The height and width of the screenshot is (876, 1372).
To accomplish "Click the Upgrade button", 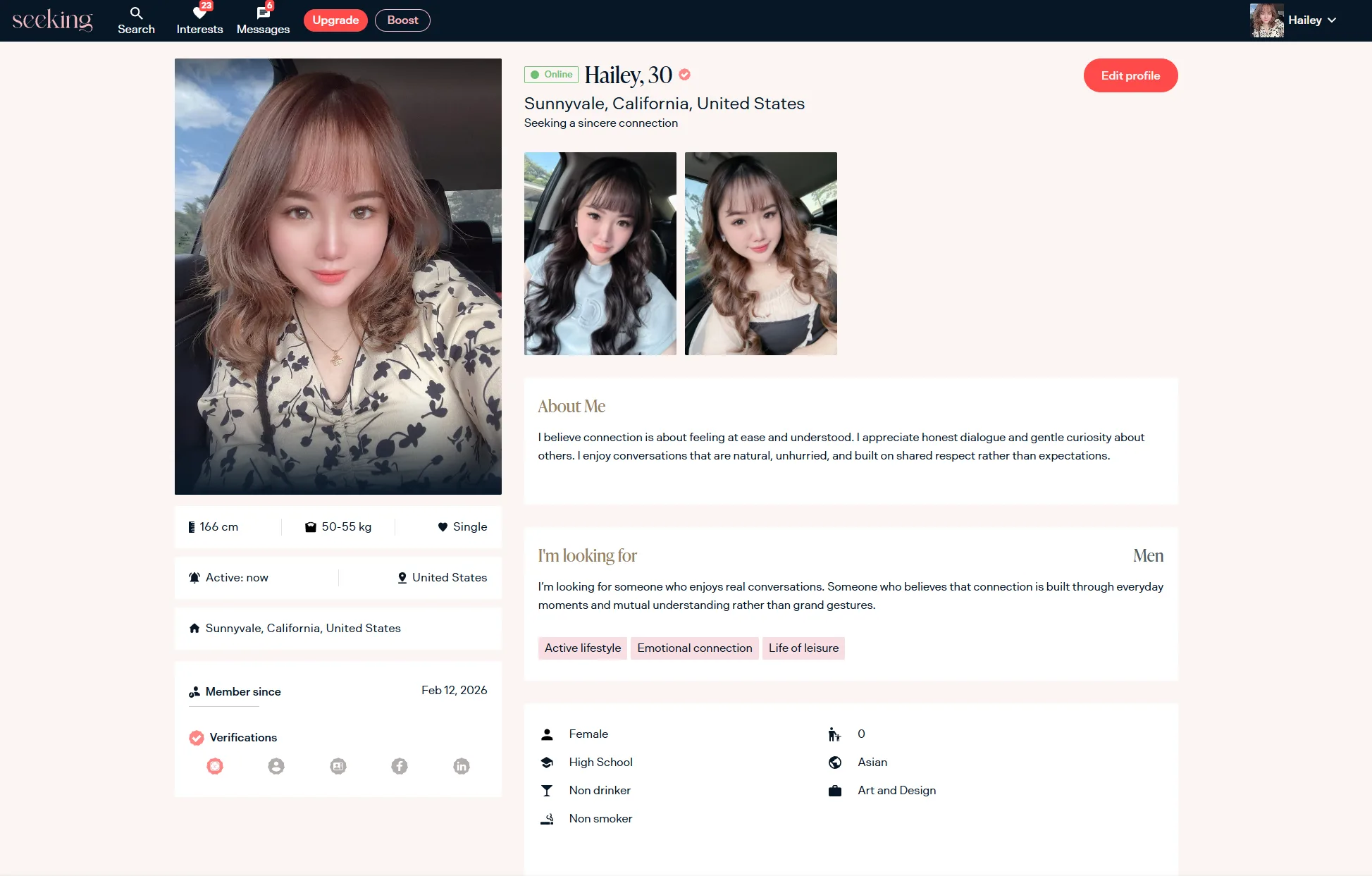I will point(335,20).
